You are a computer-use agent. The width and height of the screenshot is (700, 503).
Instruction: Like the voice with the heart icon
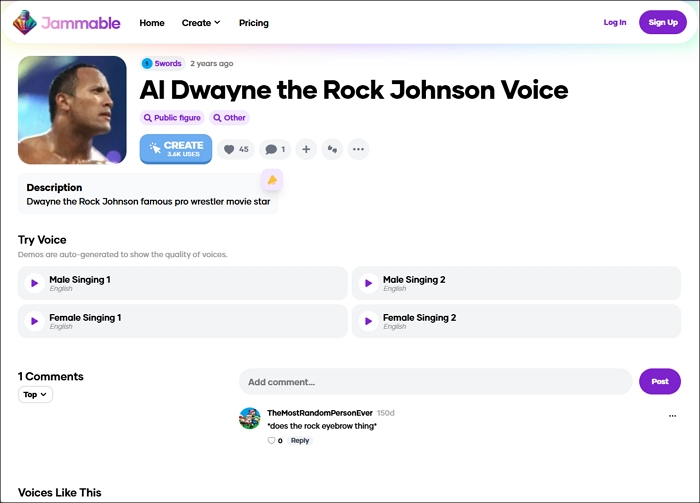(x=236, y=149)
